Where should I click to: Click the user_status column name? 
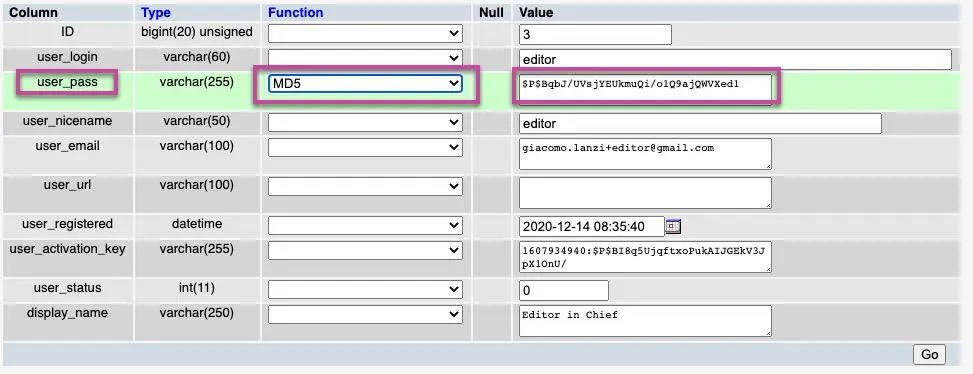click(x=68, y=288)
